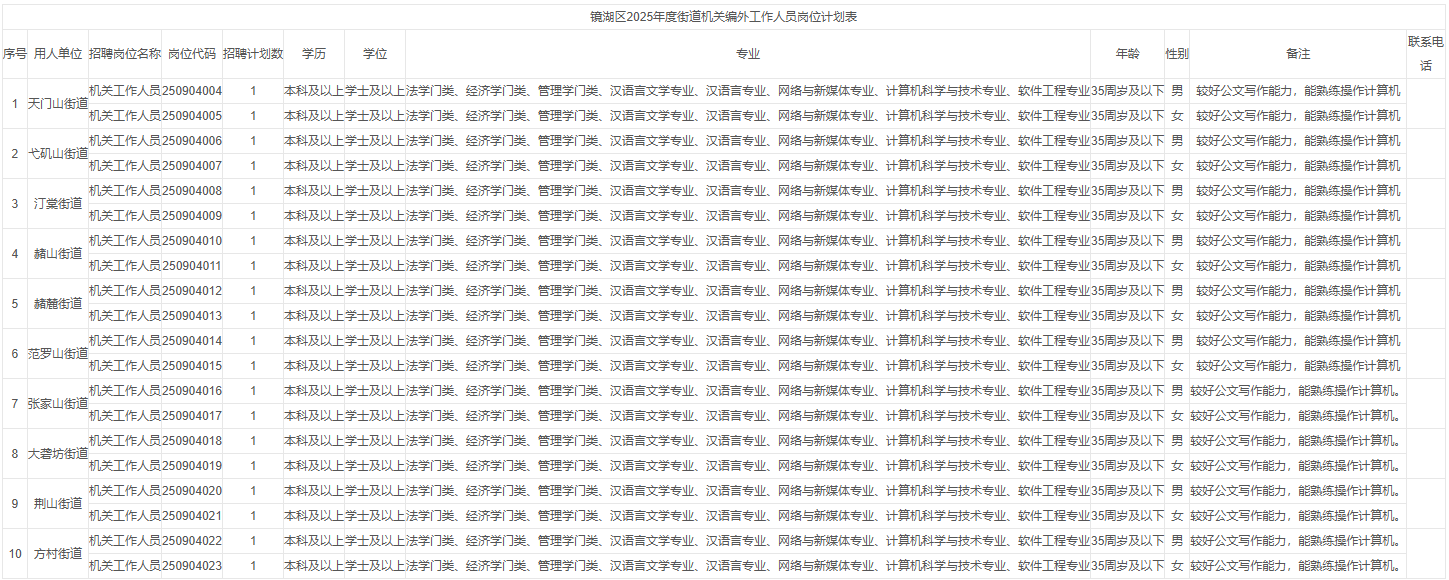Click job code 250904016
This screenshot has width=1449, height=580.
(192, 390)
